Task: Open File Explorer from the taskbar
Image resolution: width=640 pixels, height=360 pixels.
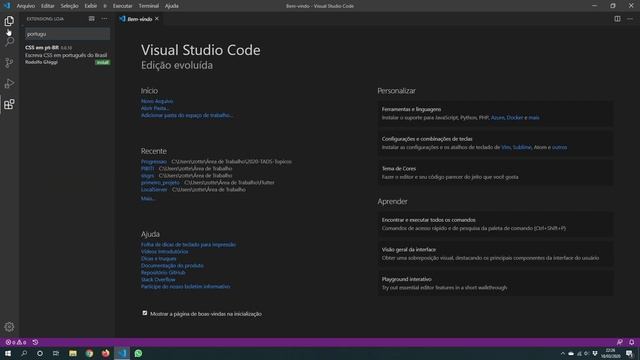Action: [73, 353]
